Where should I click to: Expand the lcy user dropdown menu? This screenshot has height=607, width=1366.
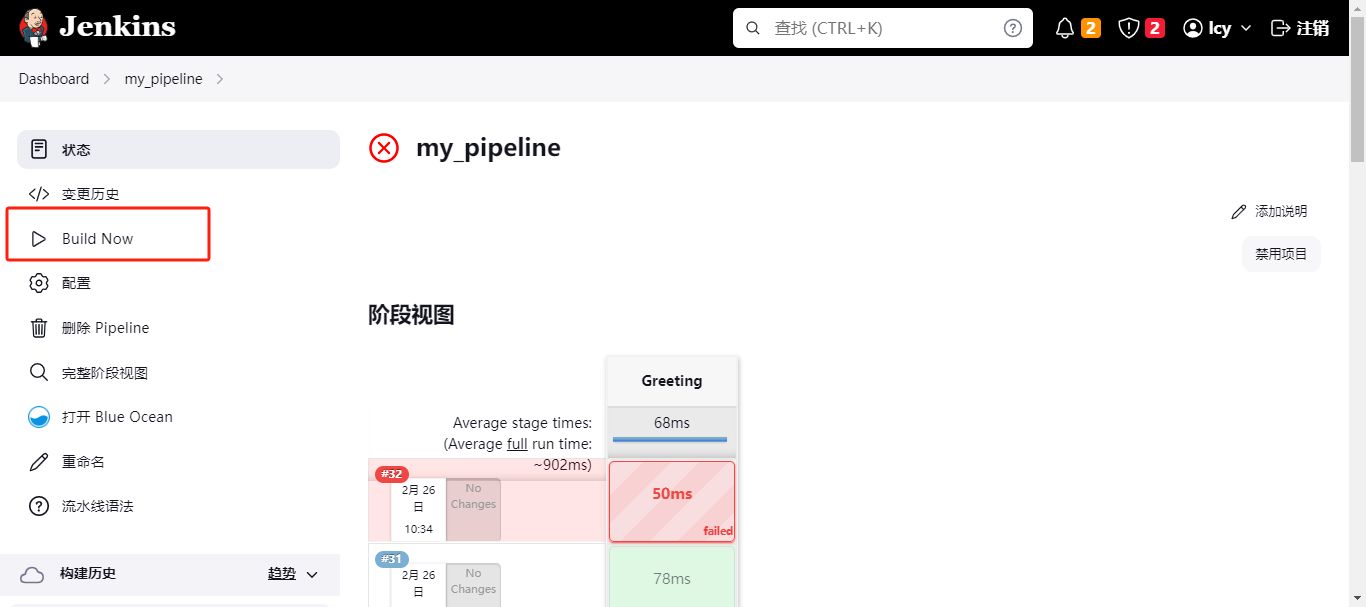click(x=1246, y=28)
